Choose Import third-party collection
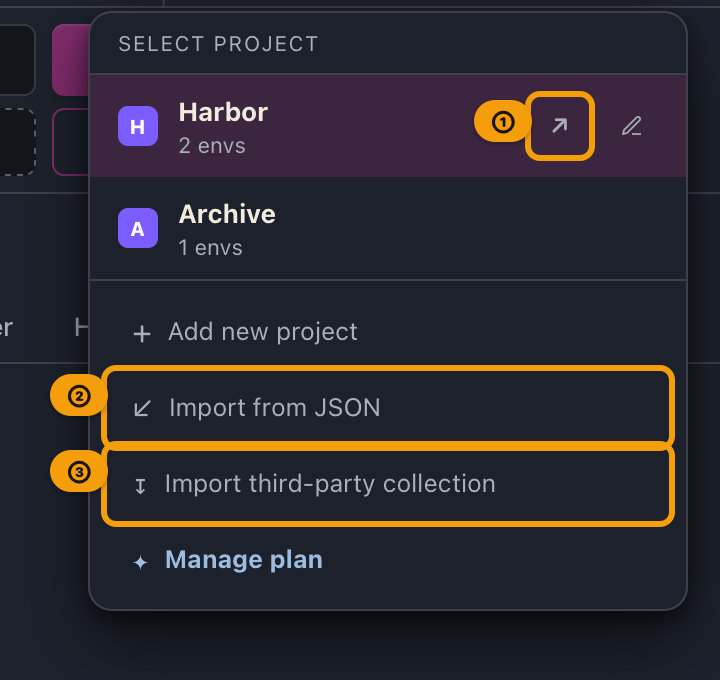The image size is (720, 680). [x=388, y=484]
